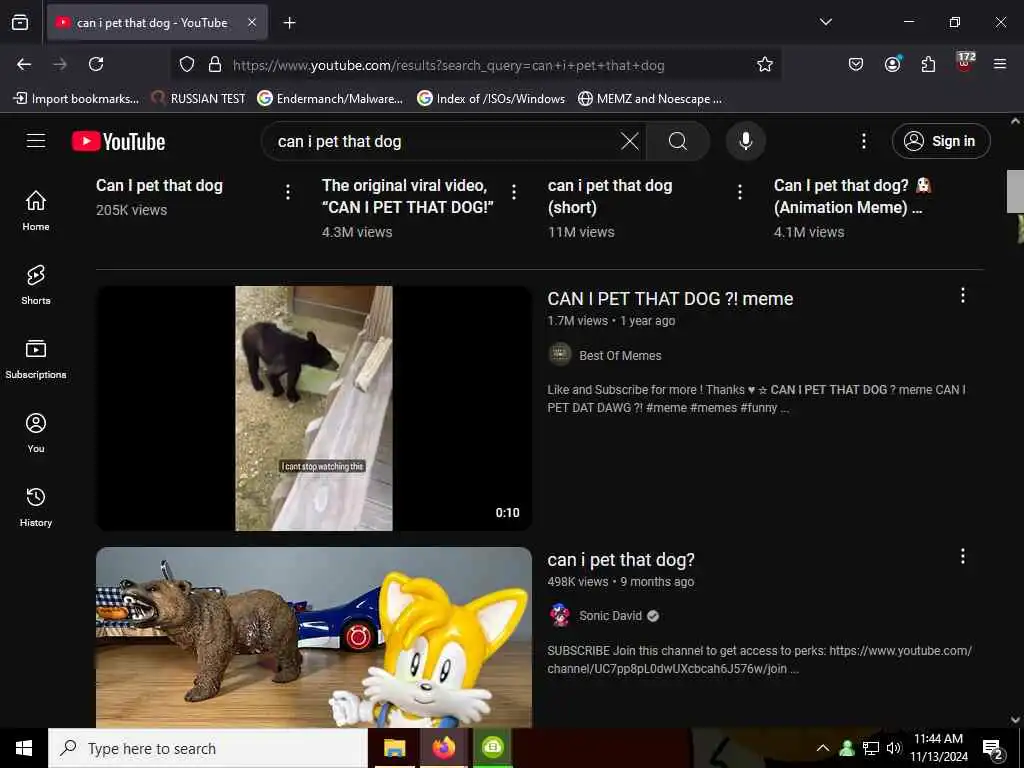Open Firefox View button
This screenshot has height=768, width=1024.
[20, 23]
